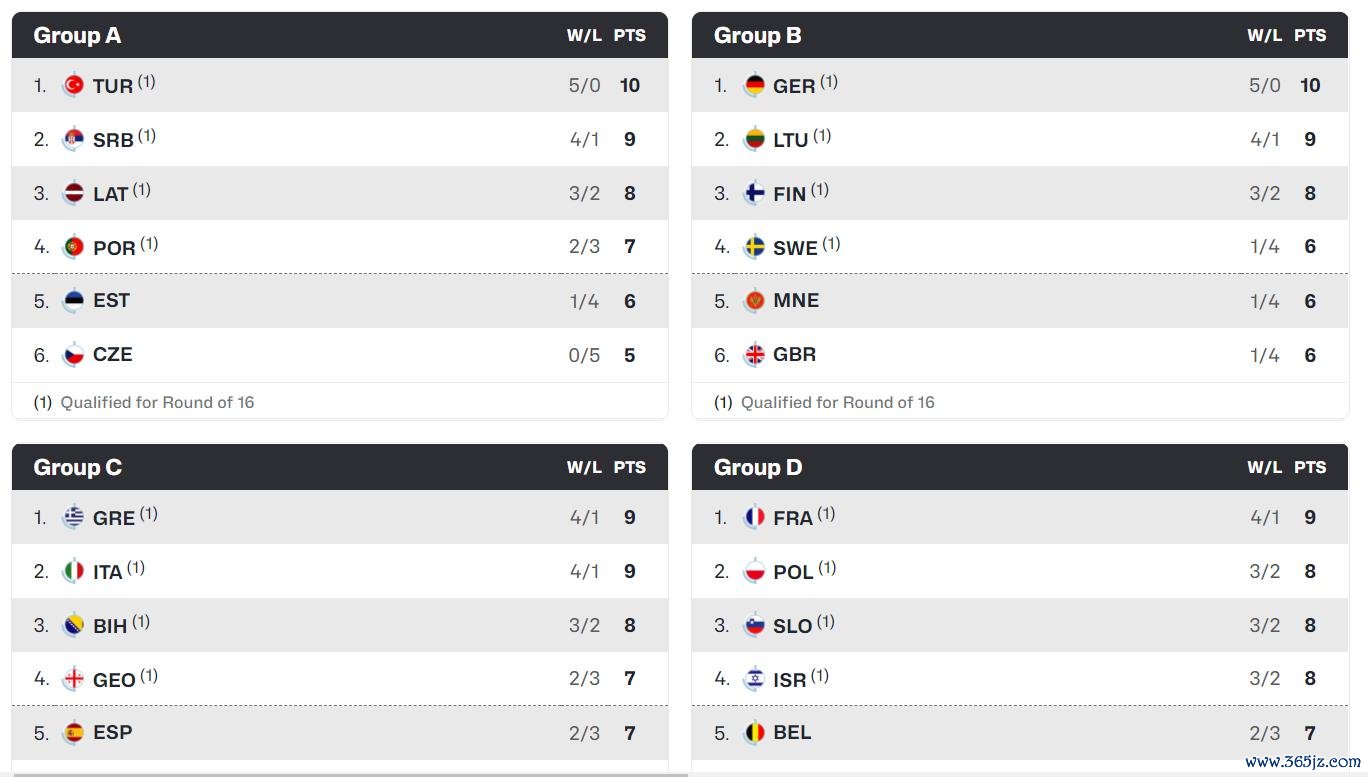Click the Germany flag icon in Group B

coord(754,85)
